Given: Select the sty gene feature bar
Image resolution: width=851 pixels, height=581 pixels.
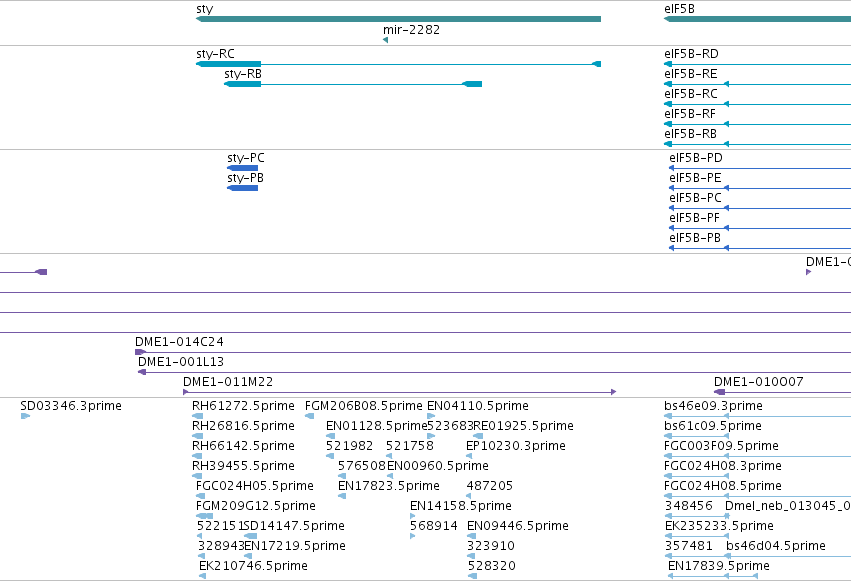Looking at the screenshot, I should point(398,19).
